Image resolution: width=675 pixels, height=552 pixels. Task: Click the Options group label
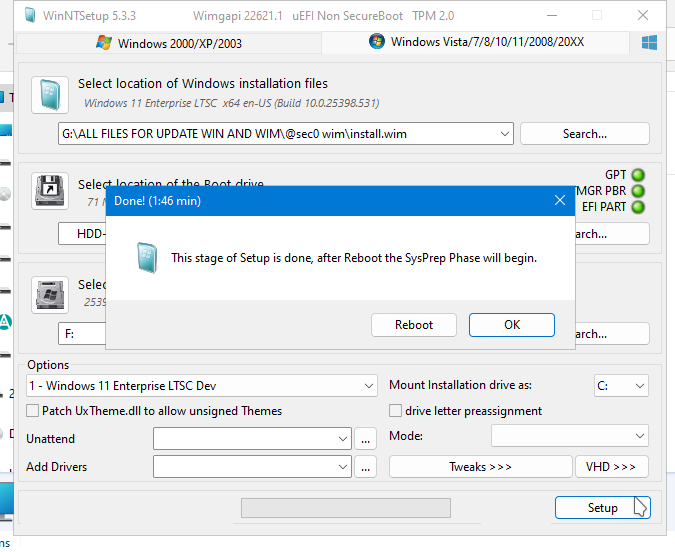click(x=48, y=365)
